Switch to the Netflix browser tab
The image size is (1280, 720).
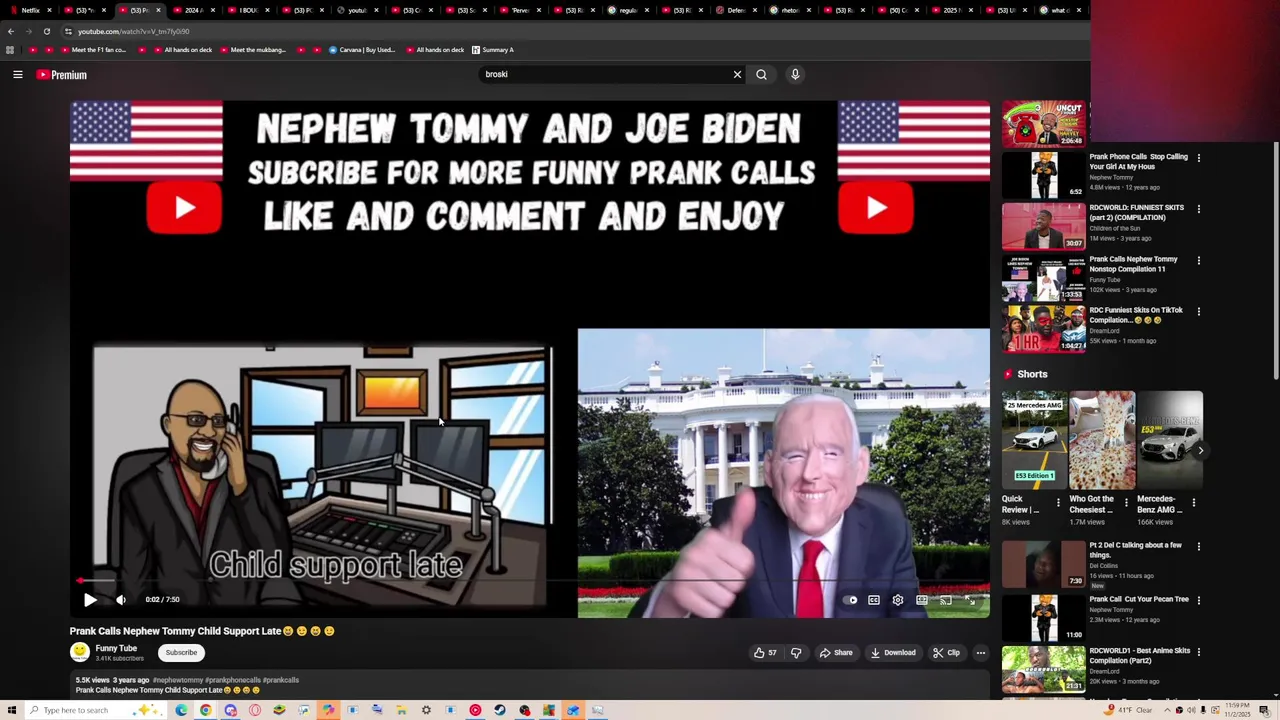coord(30,10)
